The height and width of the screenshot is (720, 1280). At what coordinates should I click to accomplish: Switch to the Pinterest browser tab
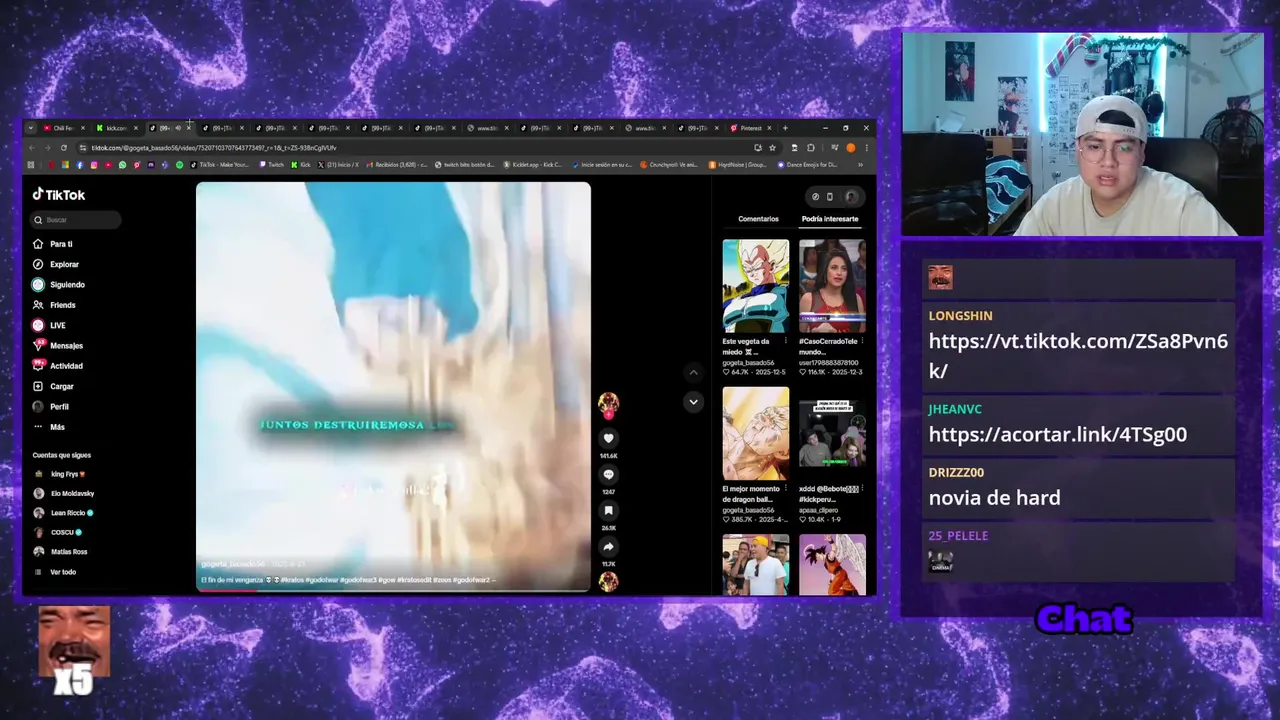[750, 128]
